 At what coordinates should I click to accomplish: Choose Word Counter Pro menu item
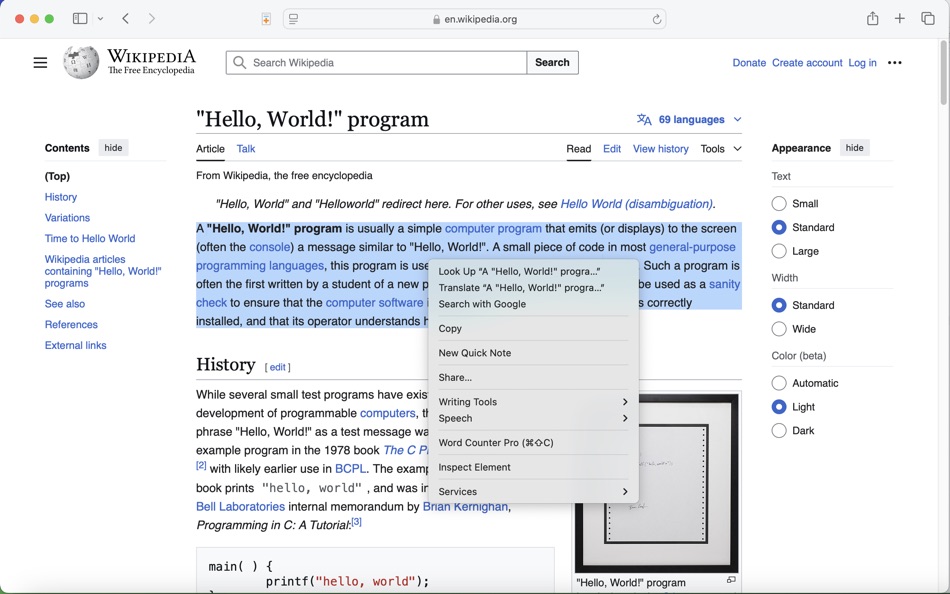[533, 442]
